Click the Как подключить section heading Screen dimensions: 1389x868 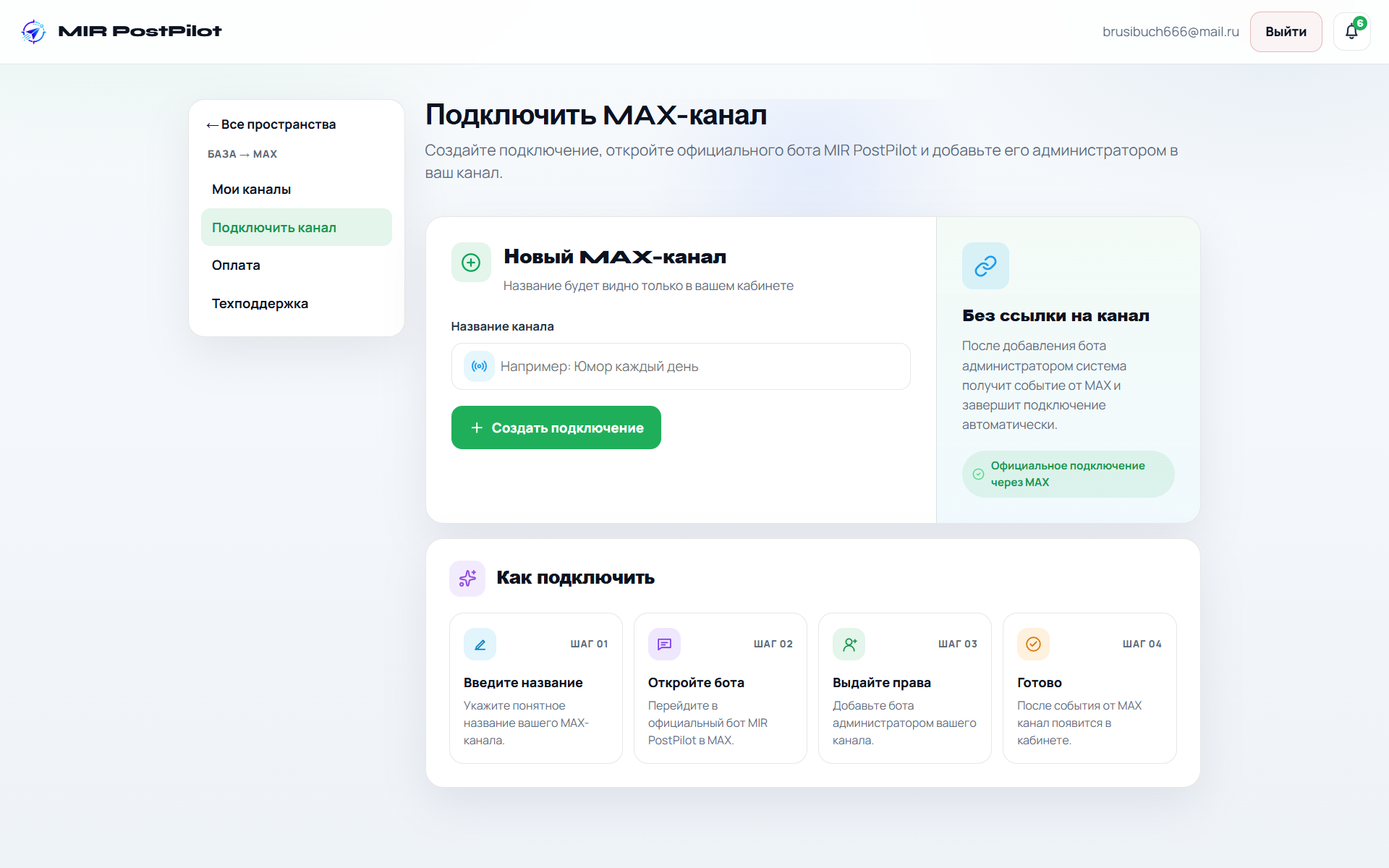click(x=575, y=578)
